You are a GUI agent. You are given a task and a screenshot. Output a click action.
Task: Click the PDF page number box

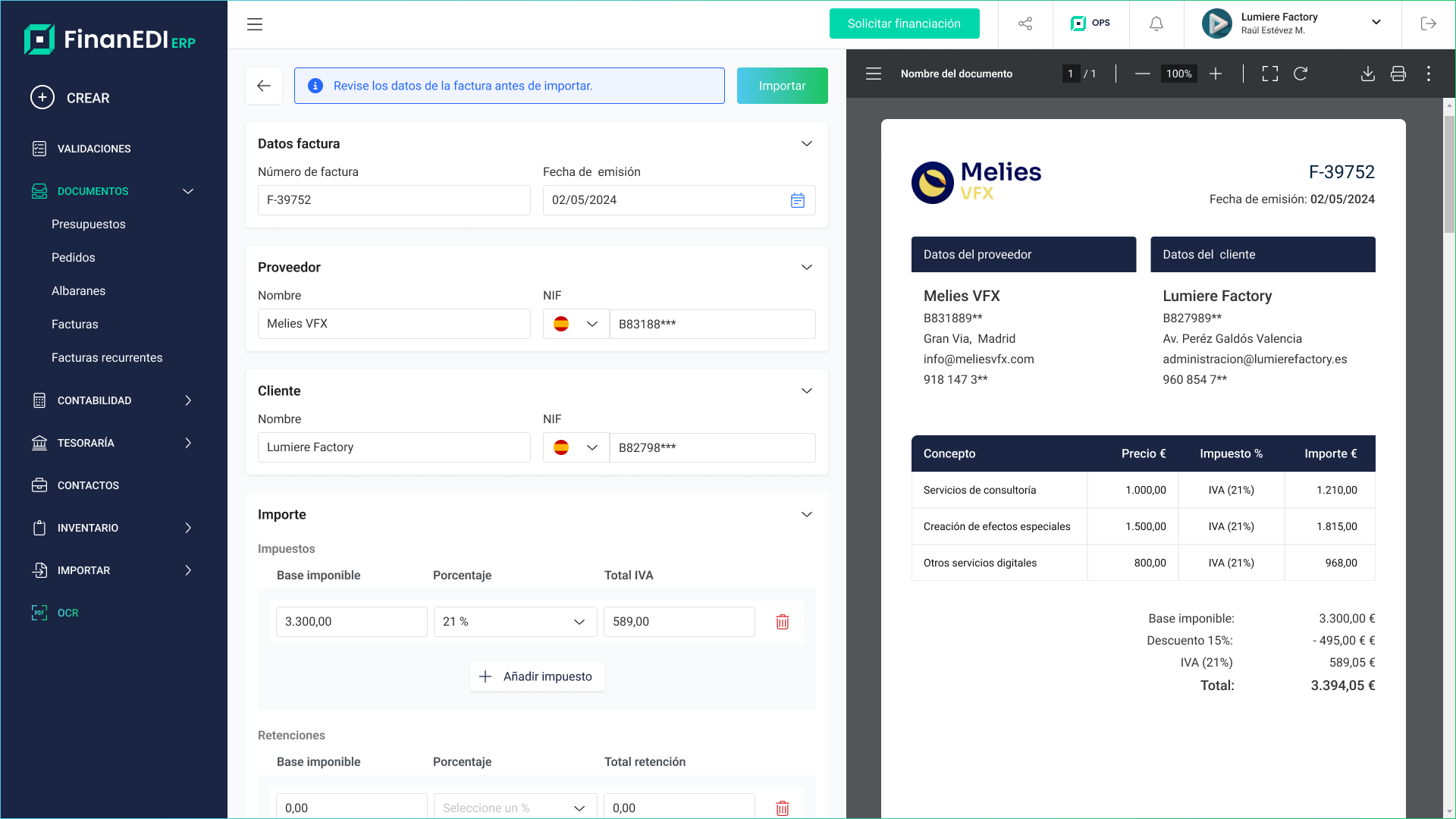click(x=1071, y=74)
